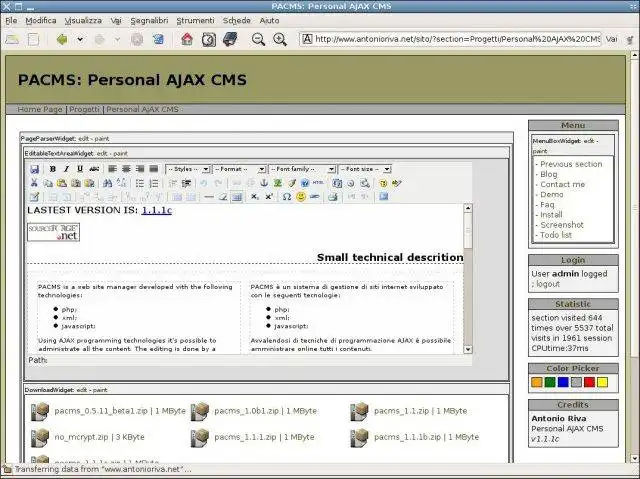Click the Home Page breadcrumb link

tap(40, 109)
